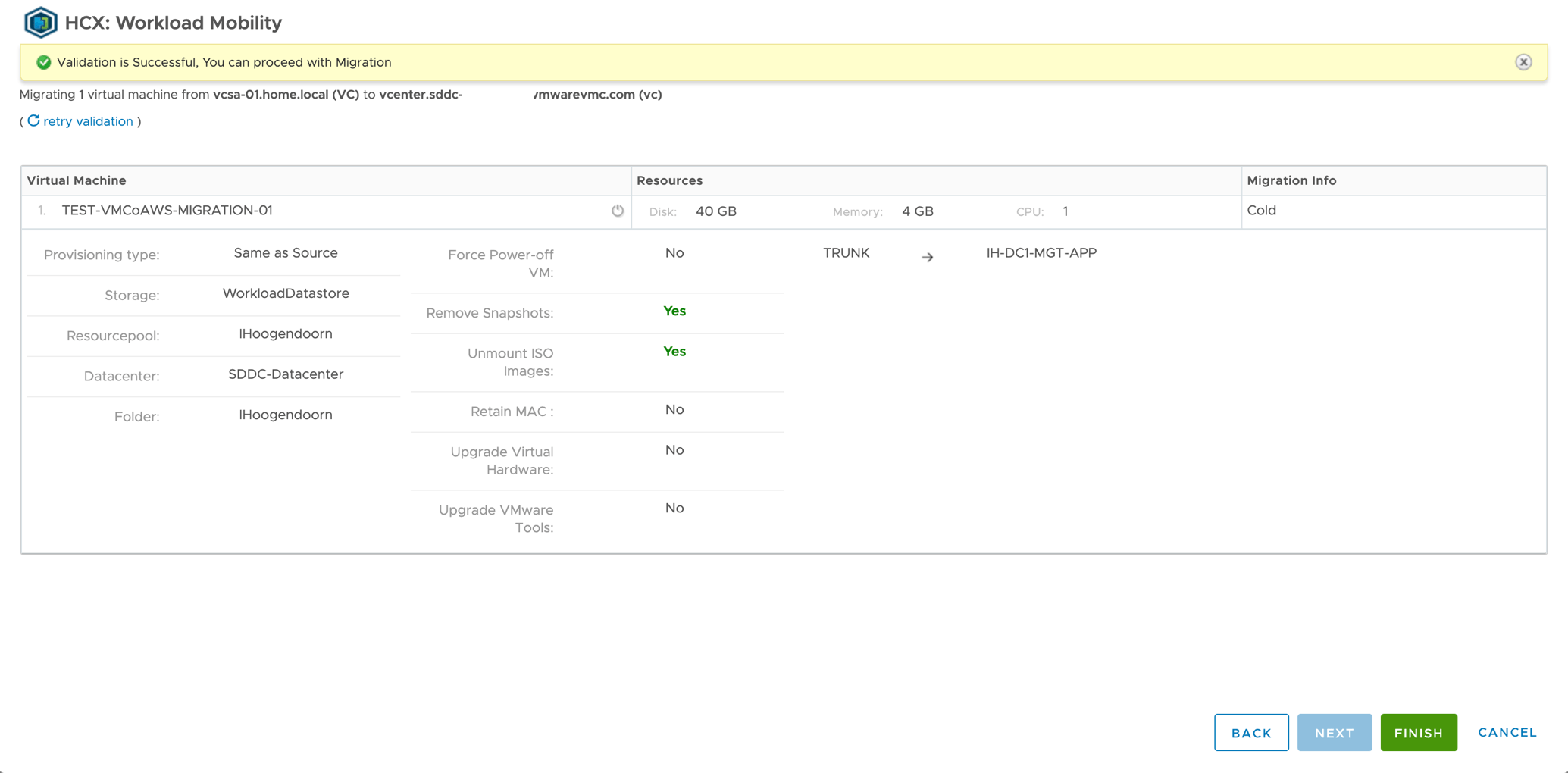Select the TEST-VMCoAWS-MIGRATION-01 virtual machine row
The width and height of the screenshot is (1568, 773).
(x=167, y=211)
